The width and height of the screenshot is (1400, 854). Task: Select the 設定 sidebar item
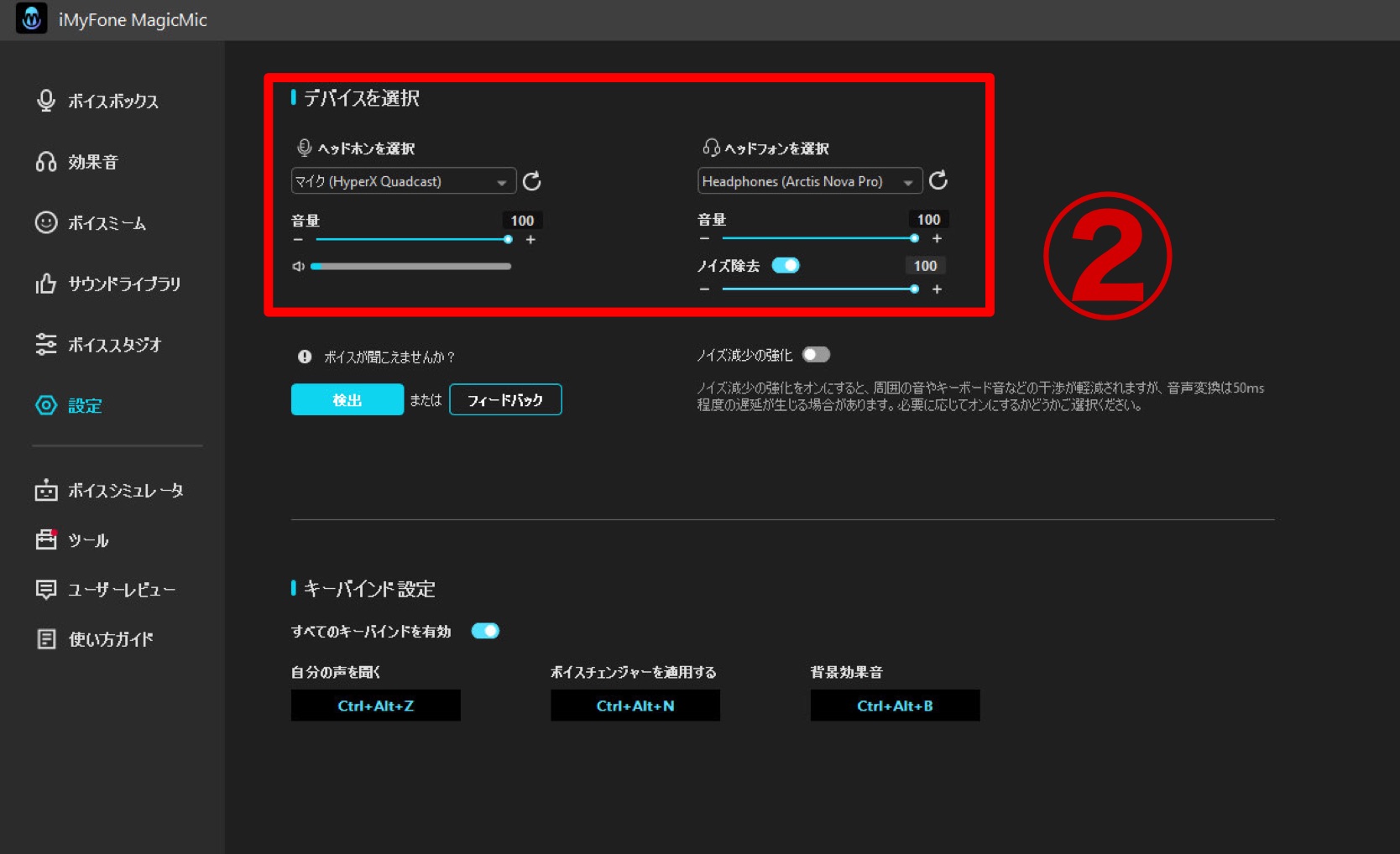click(x=85, y=405)
